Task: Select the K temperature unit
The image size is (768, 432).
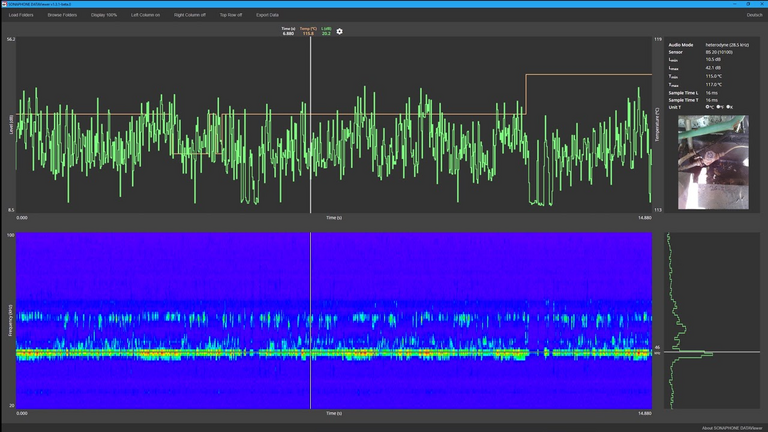Action: 729,107
